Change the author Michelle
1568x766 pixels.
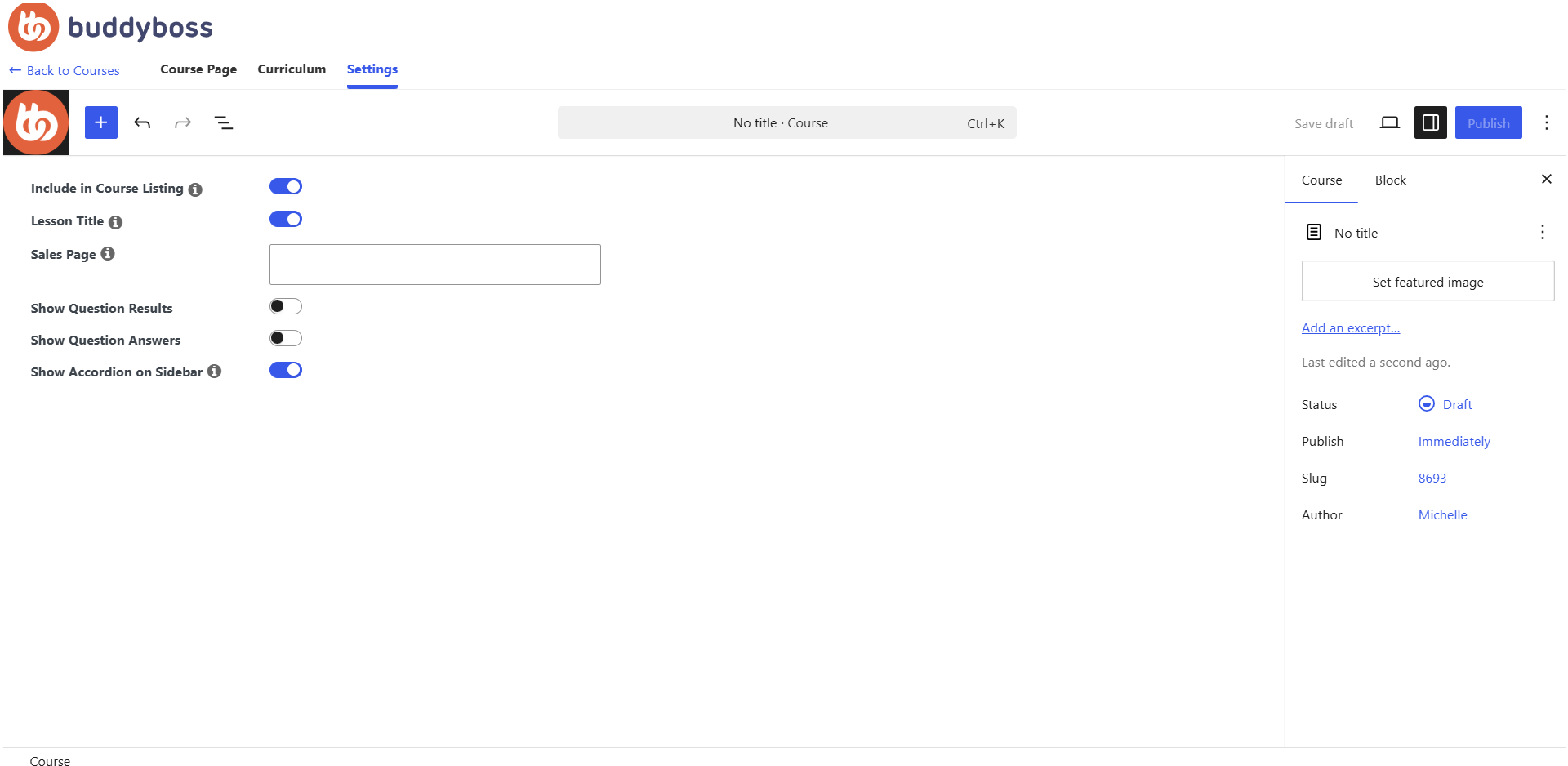click(x=1442, y=514)
